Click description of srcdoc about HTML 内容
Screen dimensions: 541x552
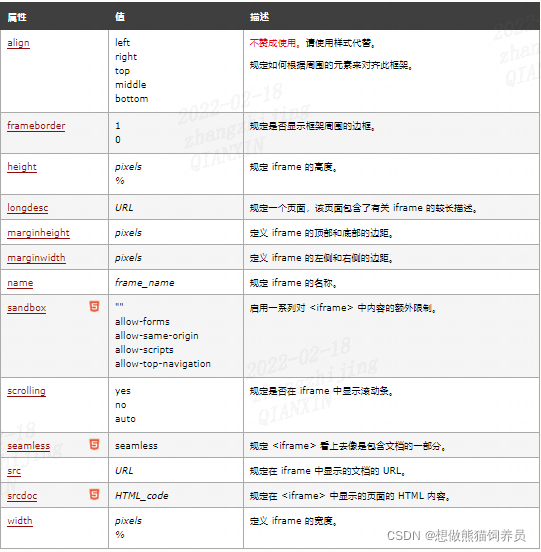(350, 496)
